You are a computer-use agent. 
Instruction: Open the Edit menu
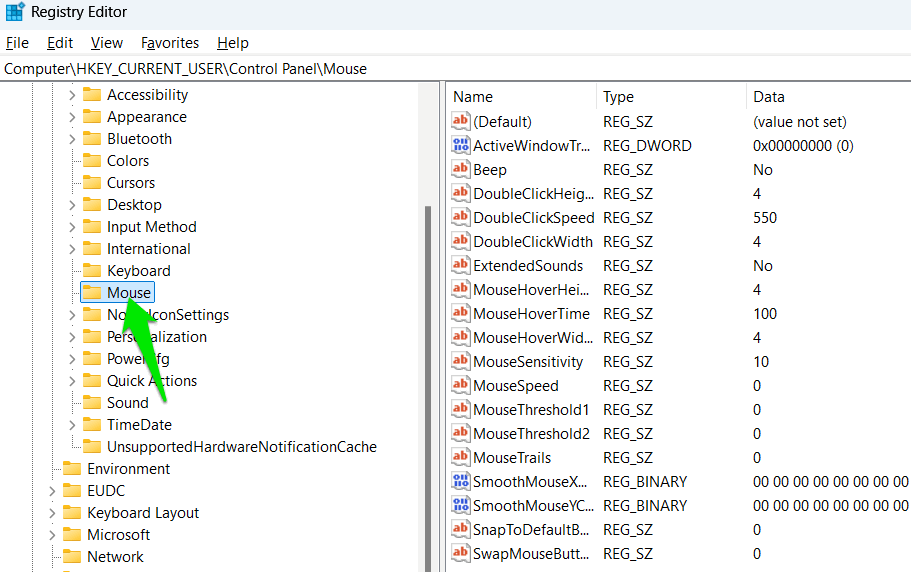(60, 43)
